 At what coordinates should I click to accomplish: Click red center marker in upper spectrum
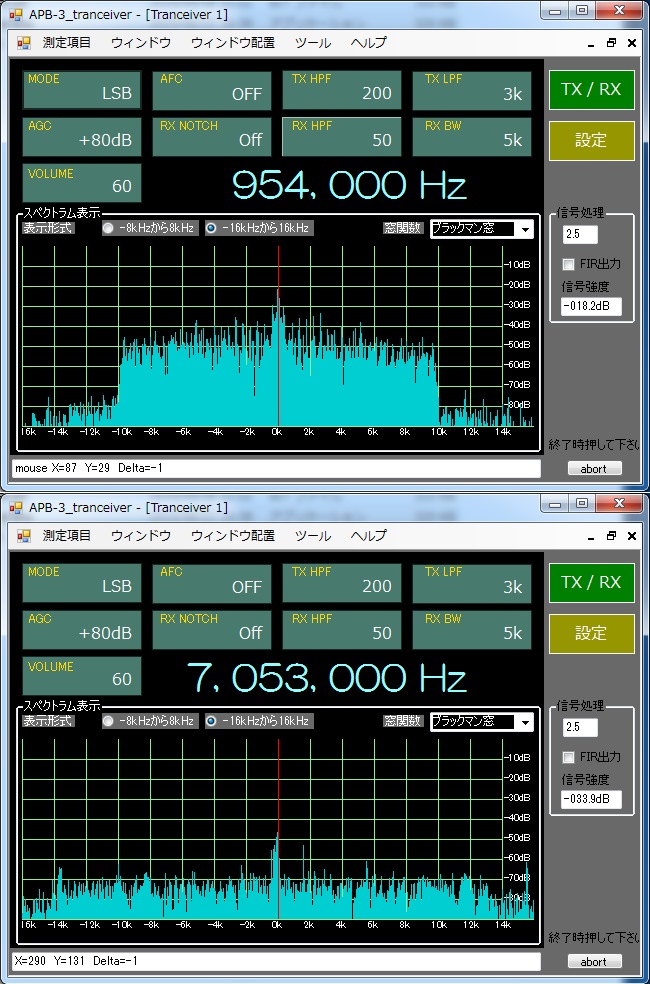tap(278, 336)
